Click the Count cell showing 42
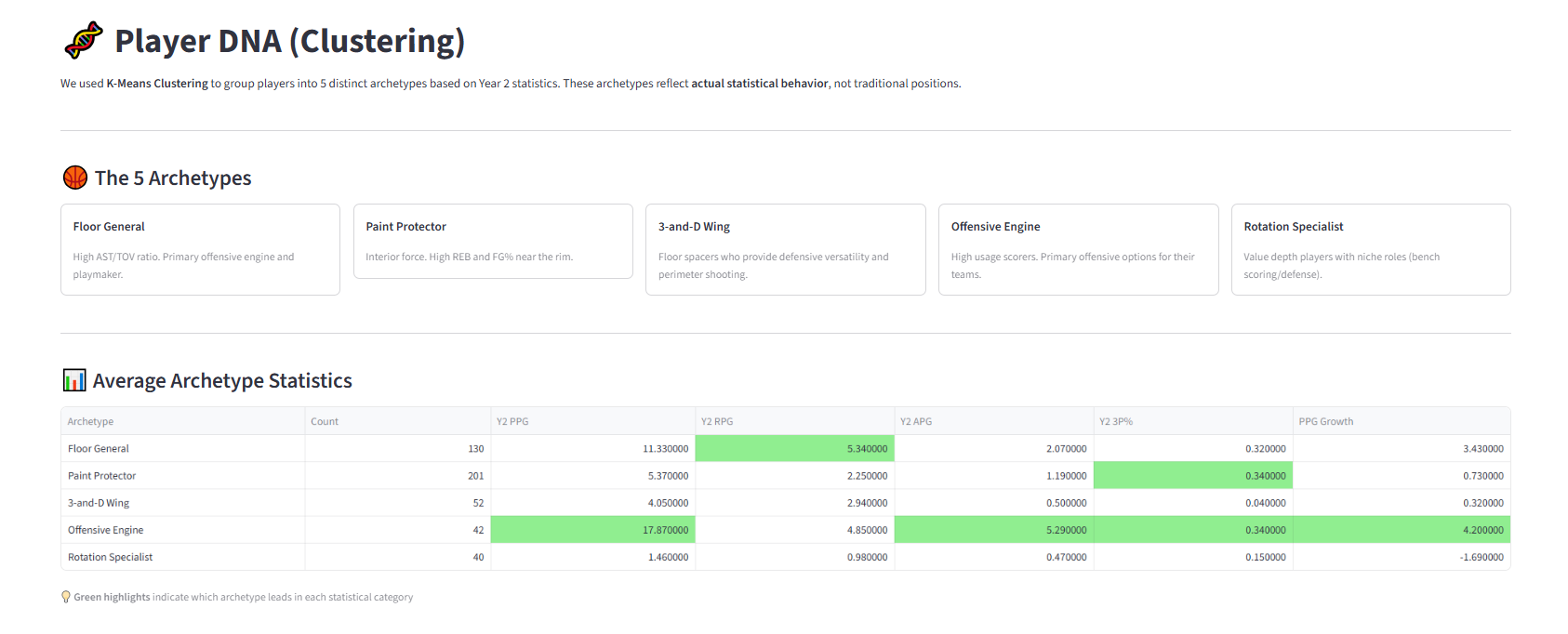Image resolution: width=1568 pixels, height=634 pixels. pos(397,530)
